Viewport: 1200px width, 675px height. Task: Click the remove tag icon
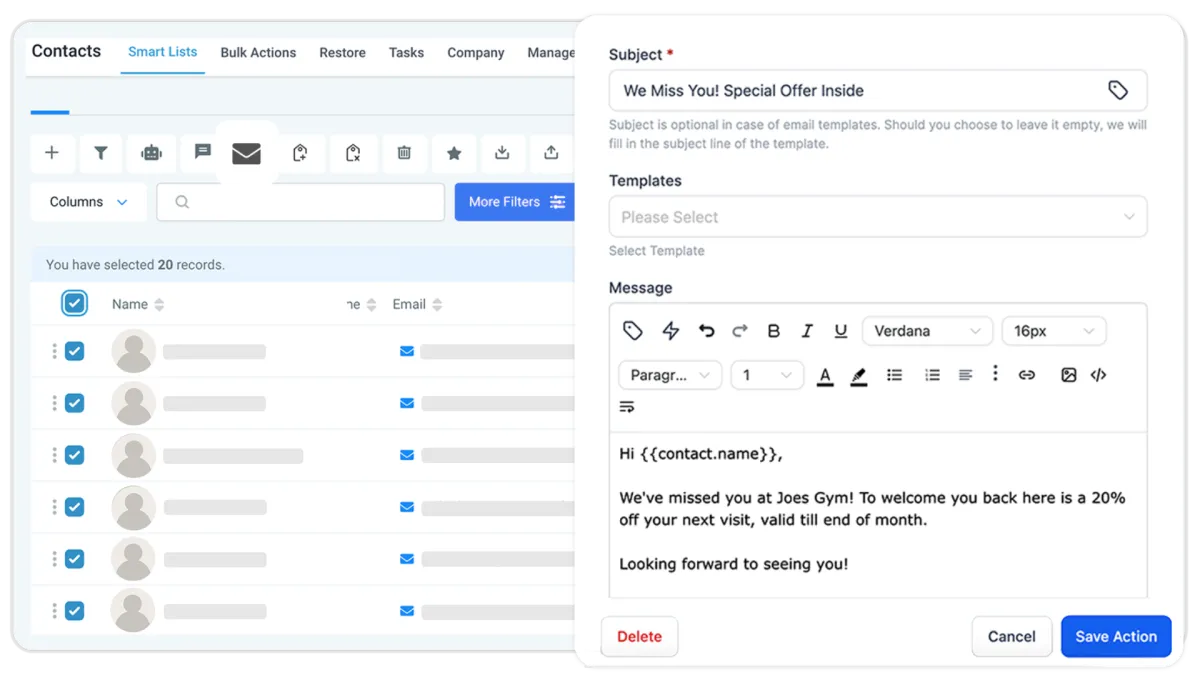tap(353, 153)
